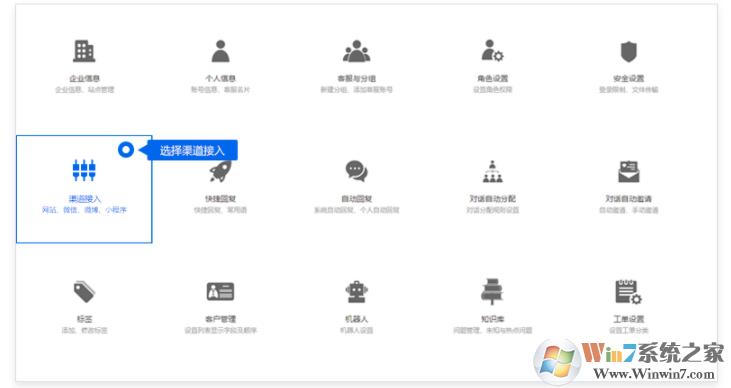Open the 对话自动分配 title
This screenshot has width=731, height=388.
tap(492, 199)
